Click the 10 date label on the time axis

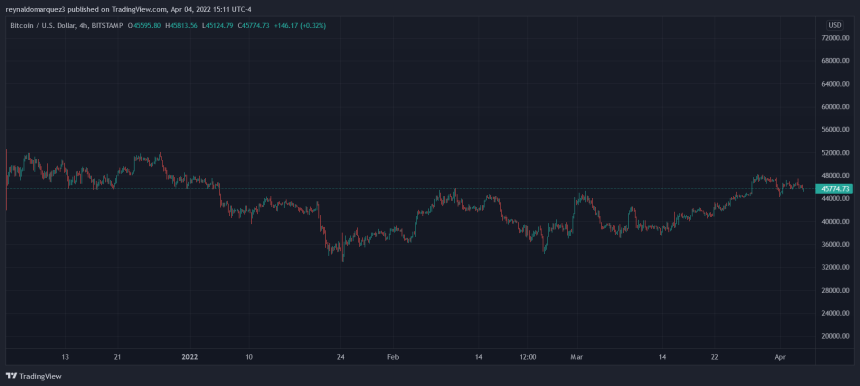pyautogui.click(x=248, y=357)
